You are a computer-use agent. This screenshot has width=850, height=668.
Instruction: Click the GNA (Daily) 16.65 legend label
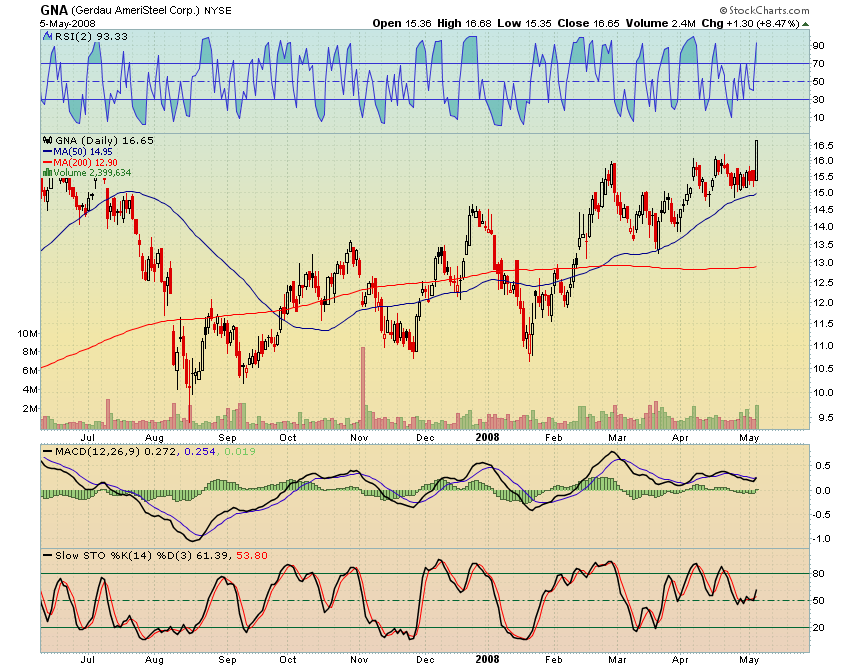click(x=105, y=140)
